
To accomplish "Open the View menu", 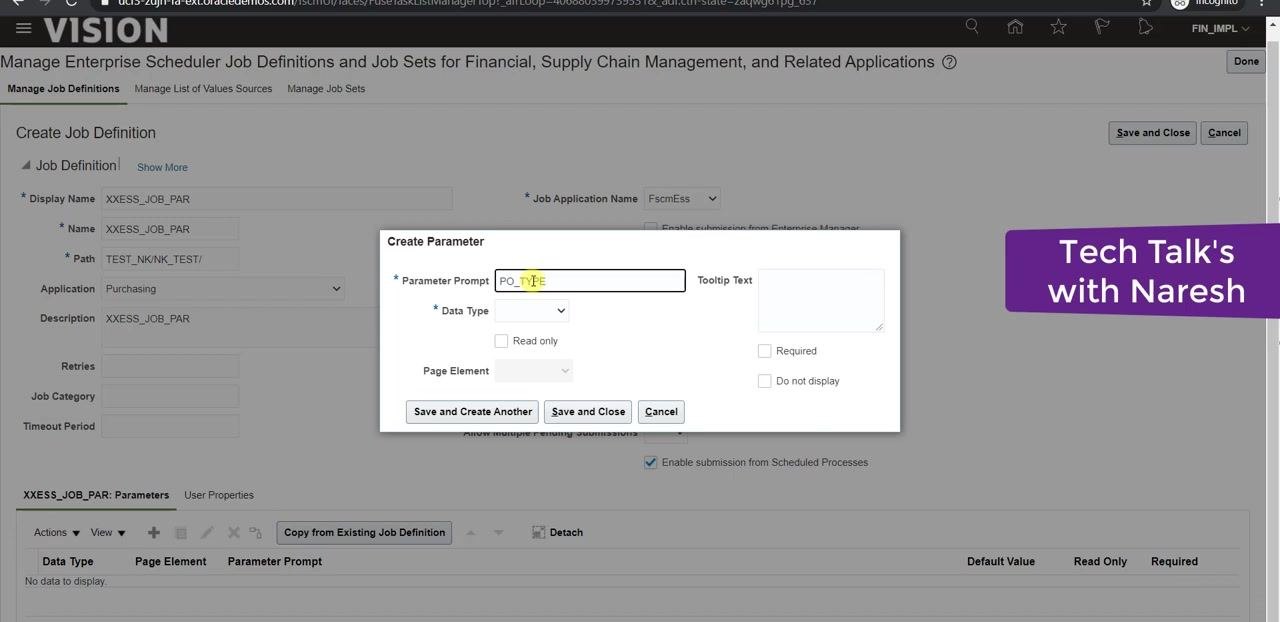I will [x=108, y=533].
